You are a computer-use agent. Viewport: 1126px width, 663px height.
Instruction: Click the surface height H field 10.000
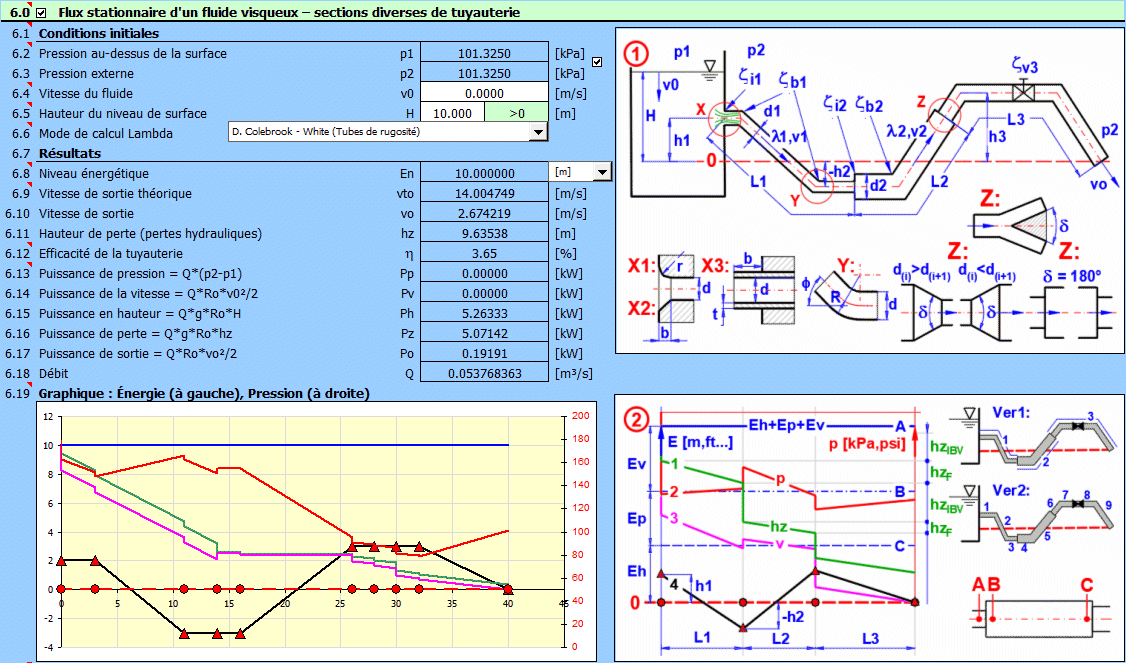coord(452,113)
